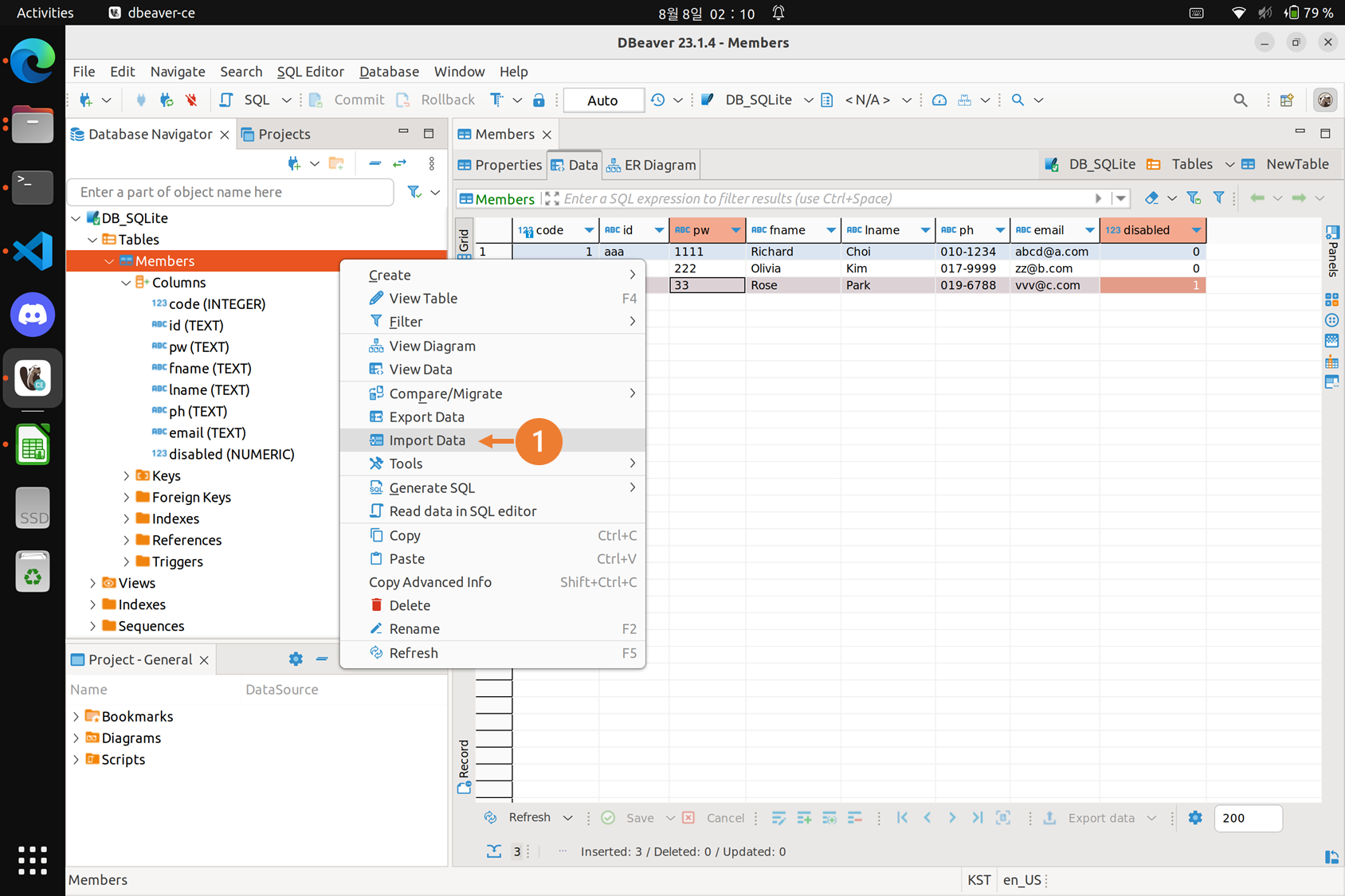Click the add row icon in bottom toolbar

[x=804, y=818]
